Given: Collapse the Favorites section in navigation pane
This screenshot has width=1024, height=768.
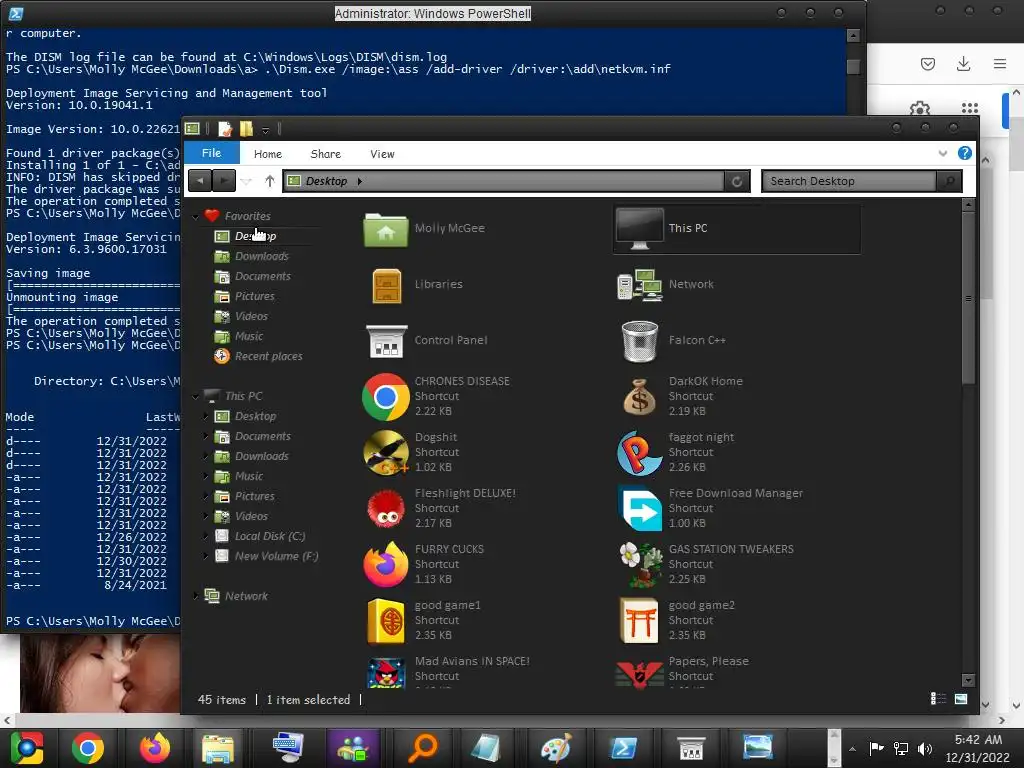Looking at the screenshot, I should click(196, 216).
